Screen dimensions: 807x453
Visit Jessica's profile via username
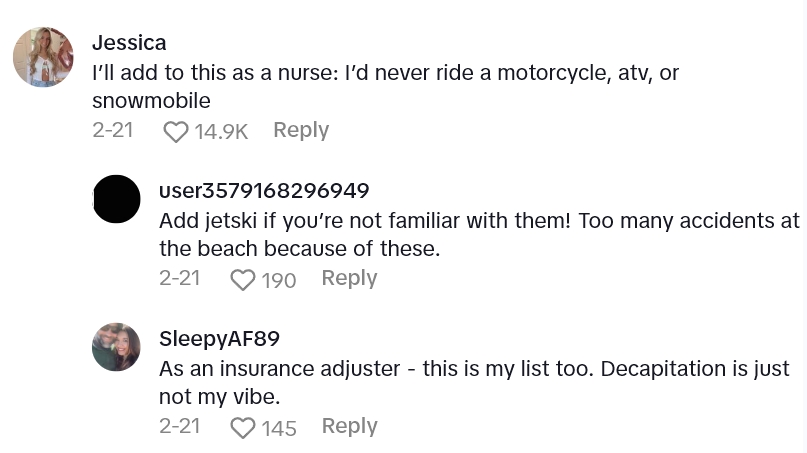(129, 43)
